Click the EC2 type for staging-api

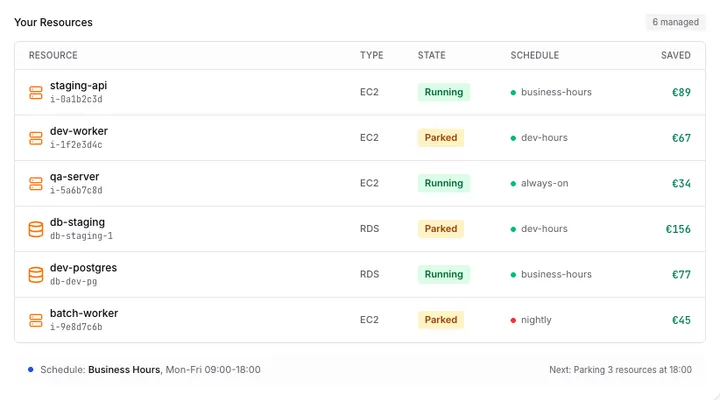369,92
